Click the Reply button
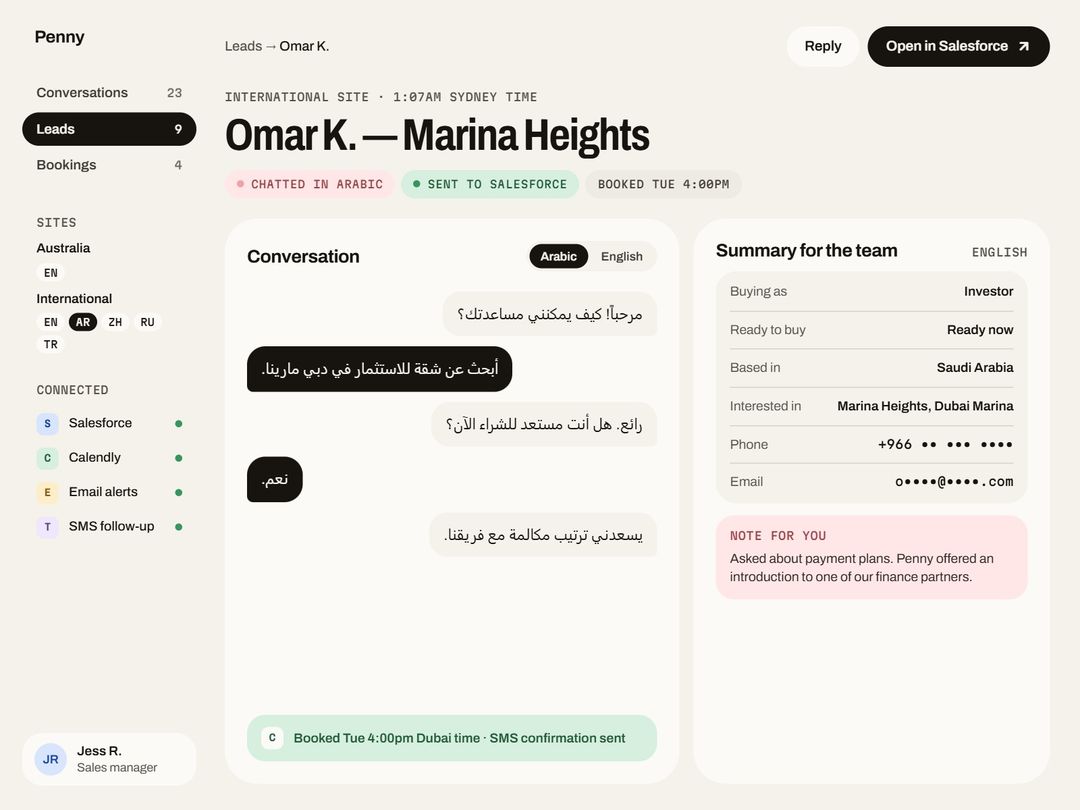 point(822,46)
